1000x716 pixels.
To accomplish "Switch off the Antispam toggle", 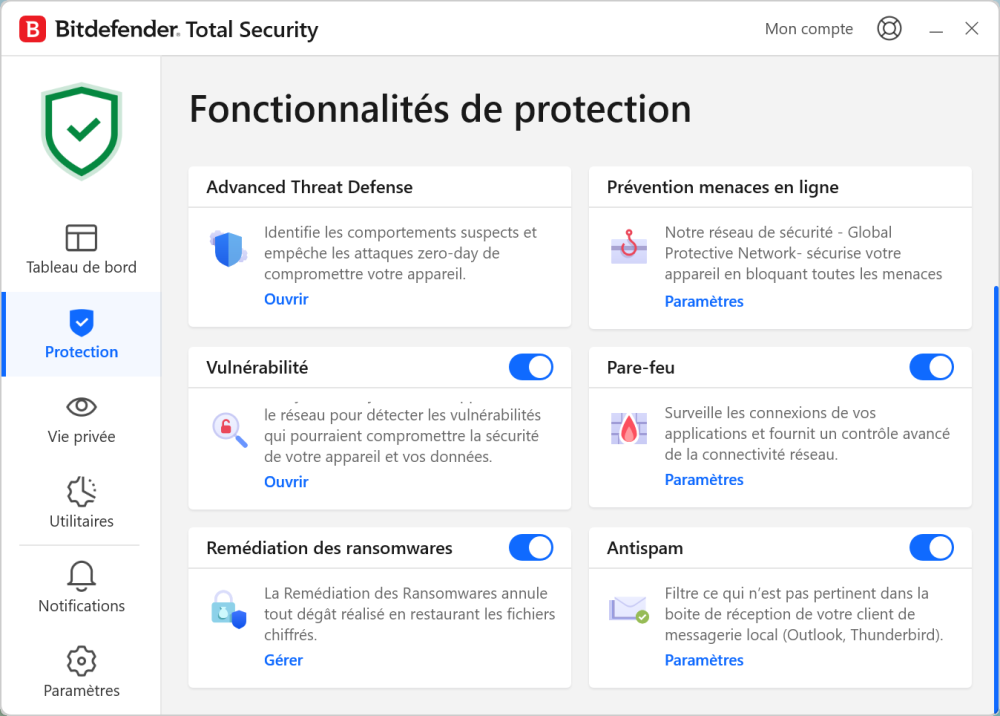I will pyautogui.click(x=931, y=548).
